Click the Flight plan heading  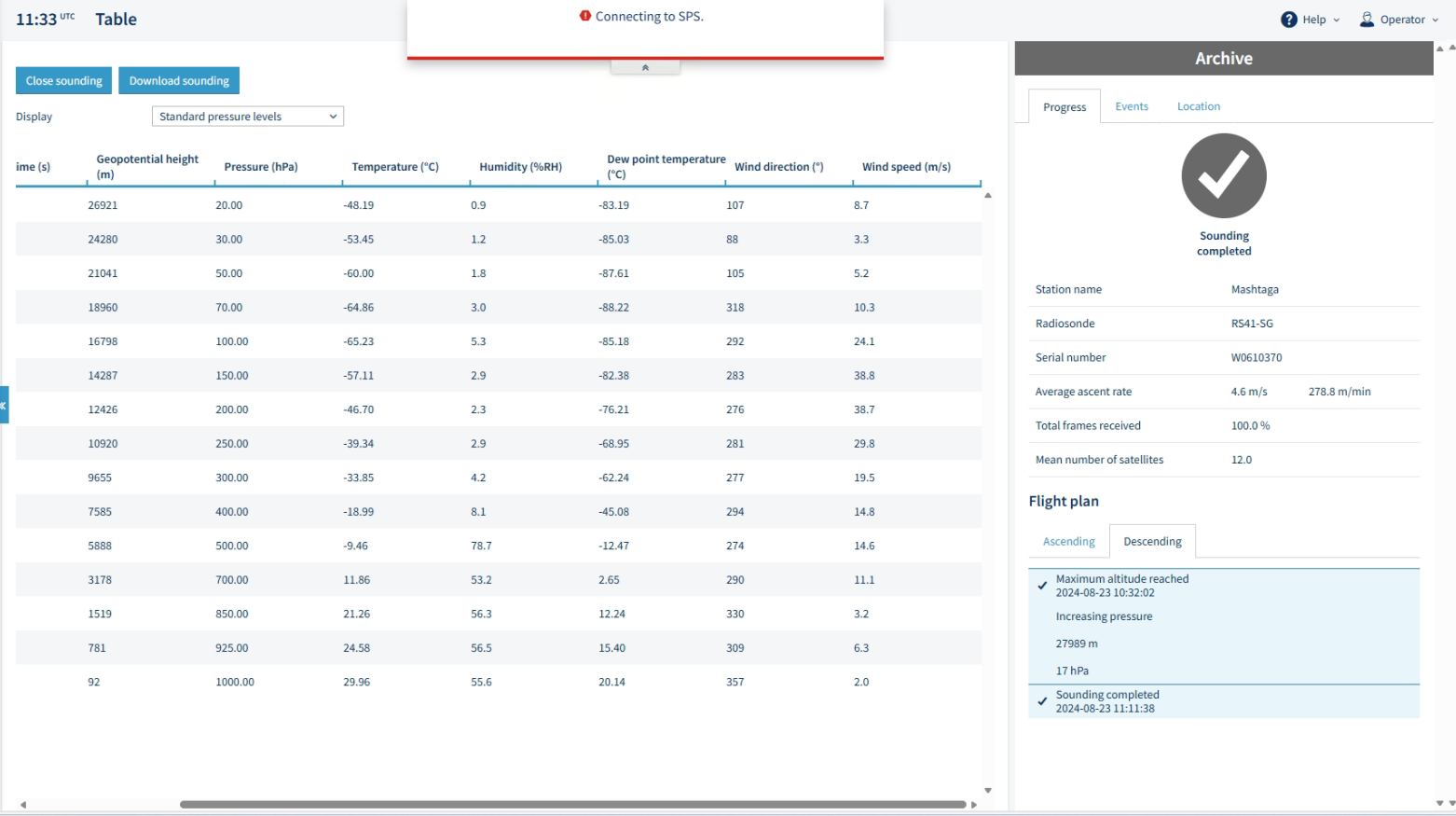1064,502
